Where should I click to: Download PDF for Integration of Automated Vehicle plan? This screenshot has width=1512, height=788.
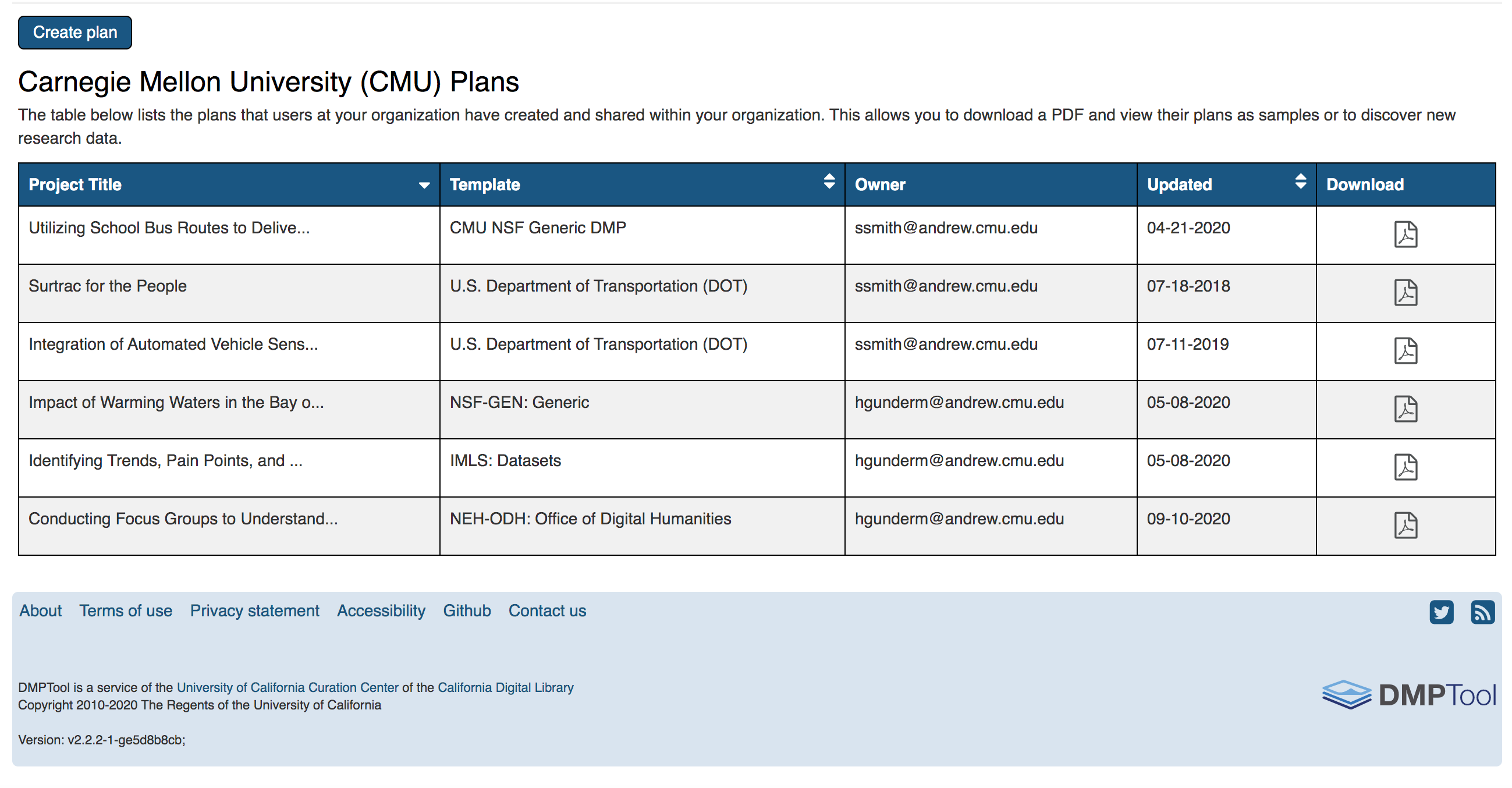click(1405, 350)
